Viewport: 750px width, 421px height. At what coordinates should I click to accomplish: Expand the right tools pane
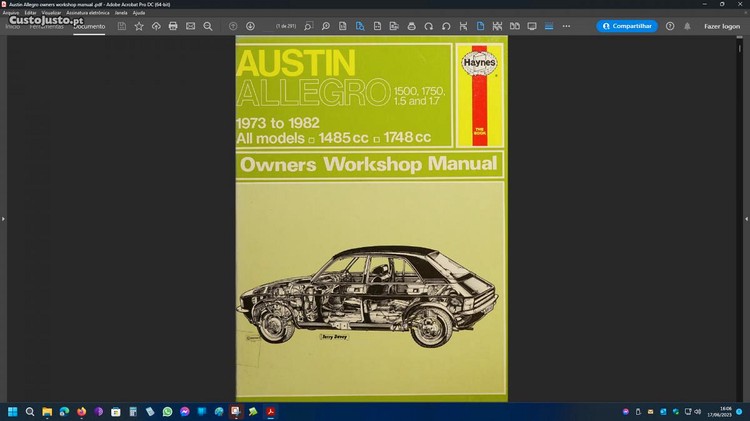coord(746,218)
